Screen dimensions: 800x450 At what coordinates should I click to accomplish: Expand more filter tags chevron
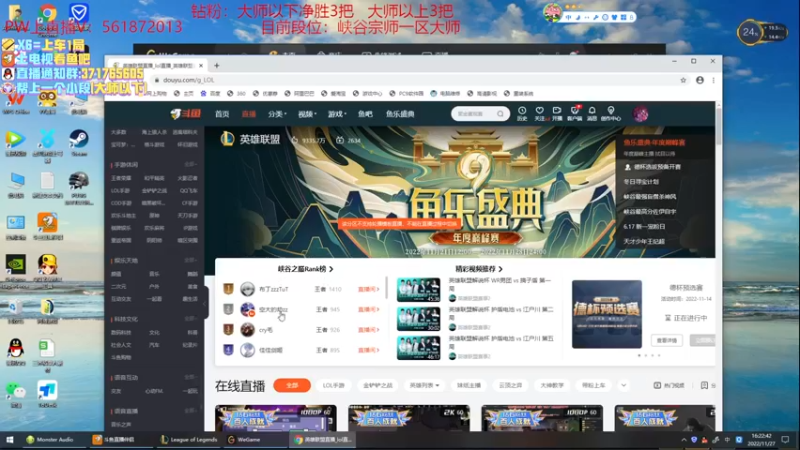(x=623, y=385)
